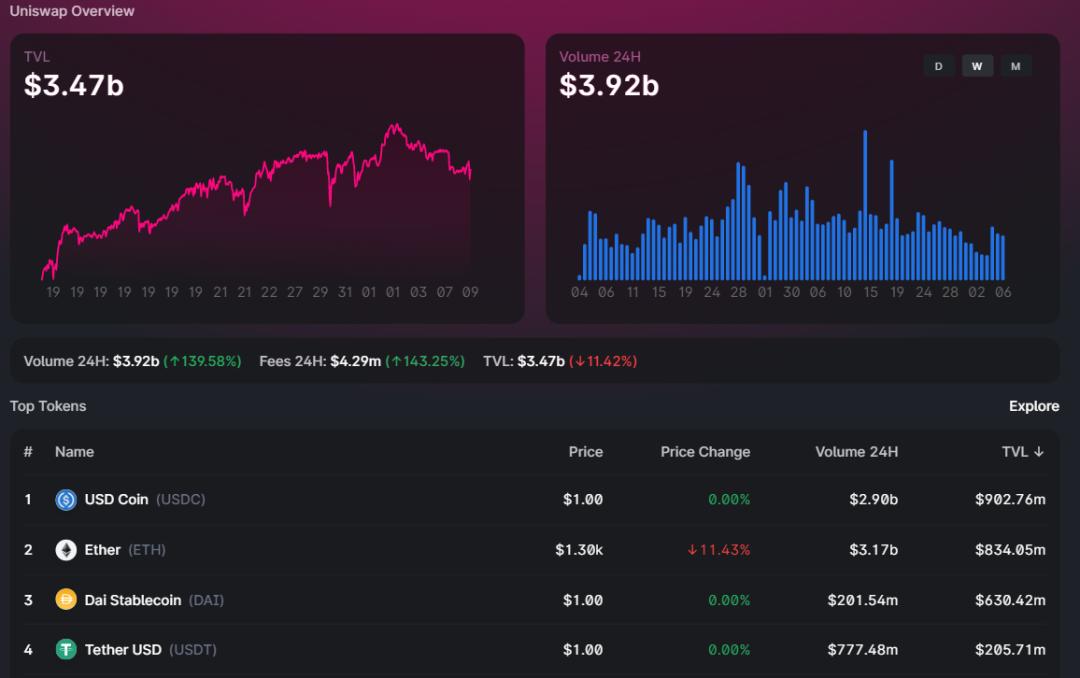Select the weekly (W) volume toggle
Screen dimensions: 1080x678
tap(977, 66)
